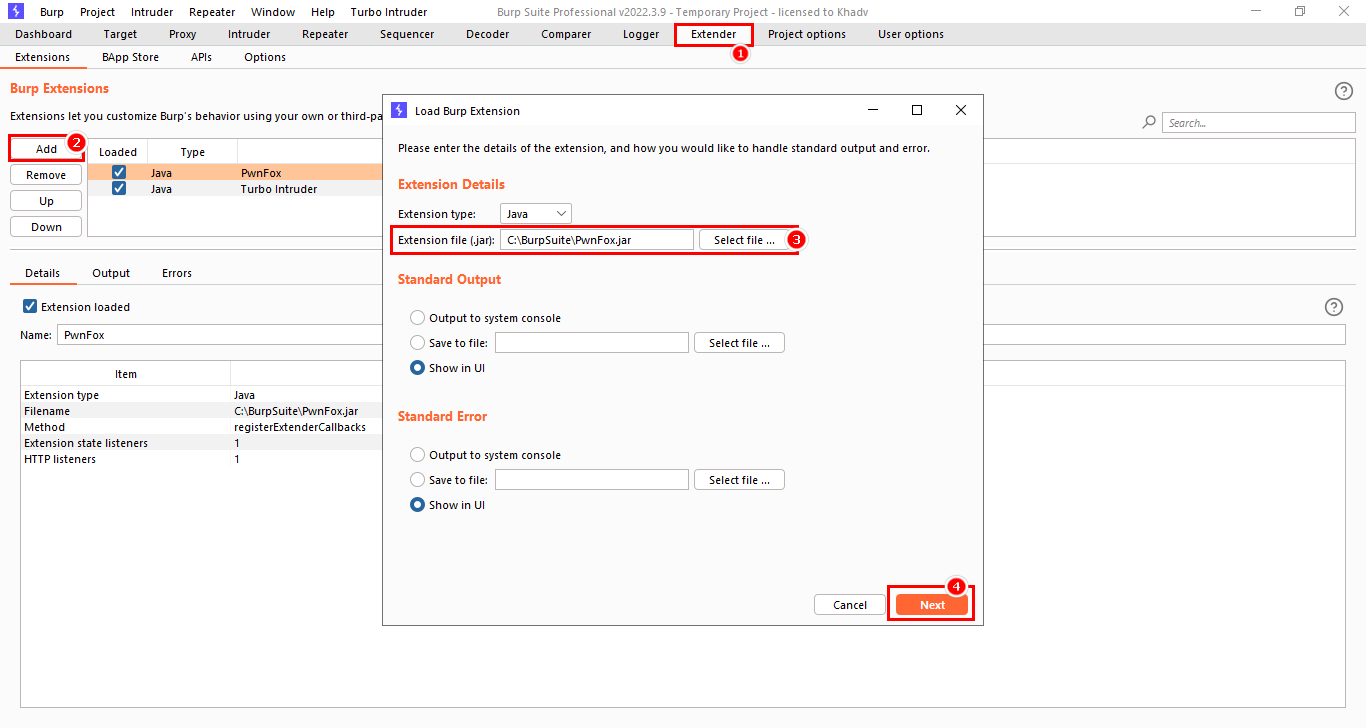The width and height of the screenshot is (1366, 728).
Task: Click the extensions Search box
Action: point(1258,123)
